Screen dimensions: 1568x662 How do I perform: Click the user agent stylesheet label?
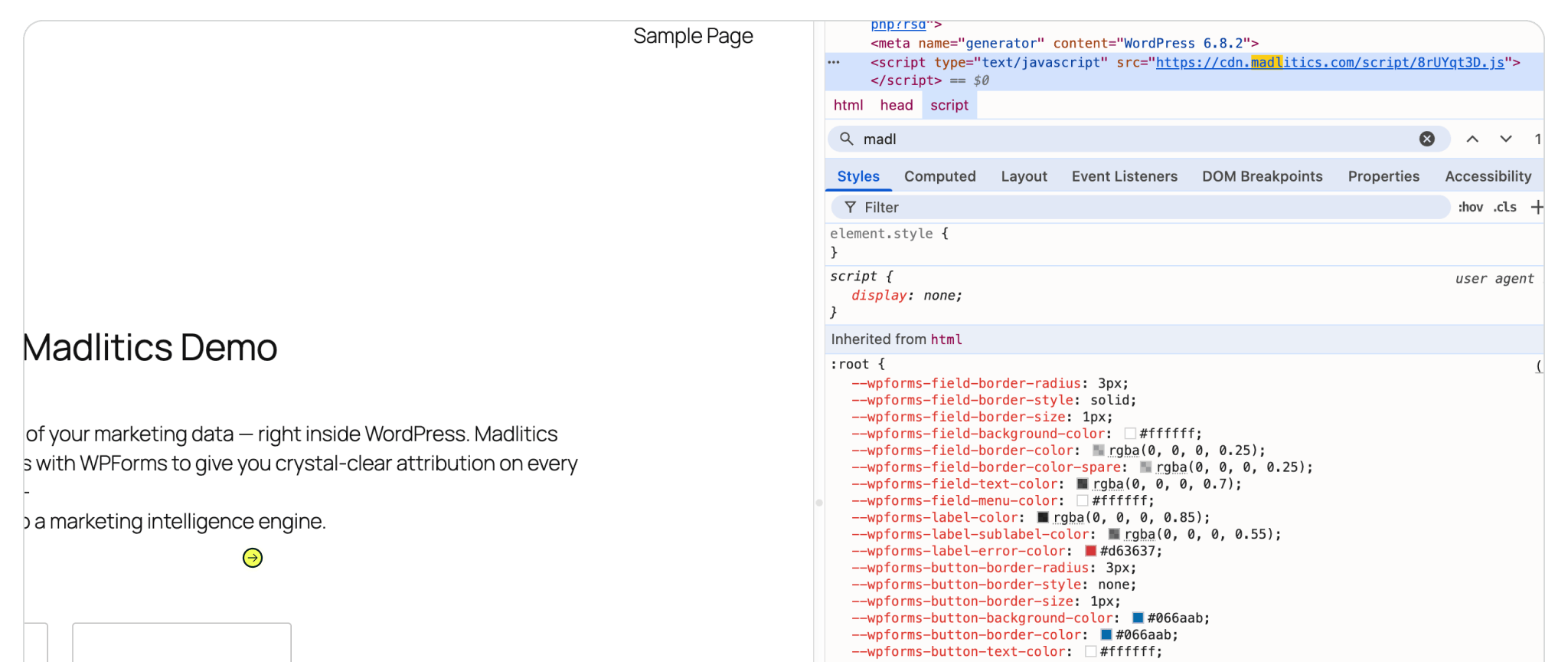point(1494,279)
